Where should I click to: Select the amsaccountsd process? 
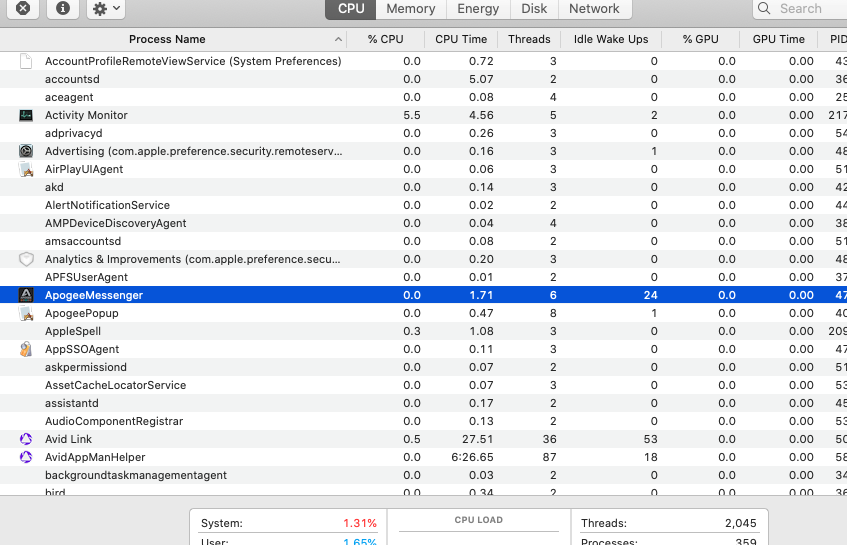click(x=424, y=241)
